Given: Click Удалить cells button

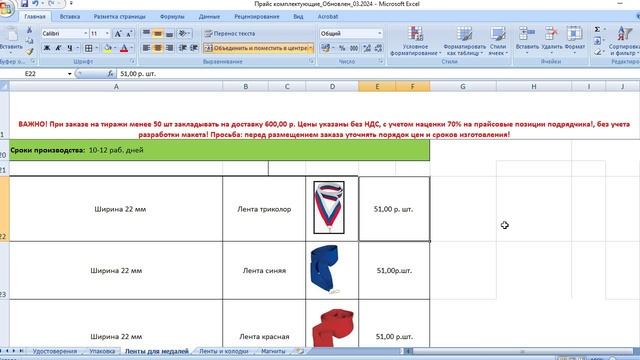Looking at the screenshot, I should (x=552, y=41).
